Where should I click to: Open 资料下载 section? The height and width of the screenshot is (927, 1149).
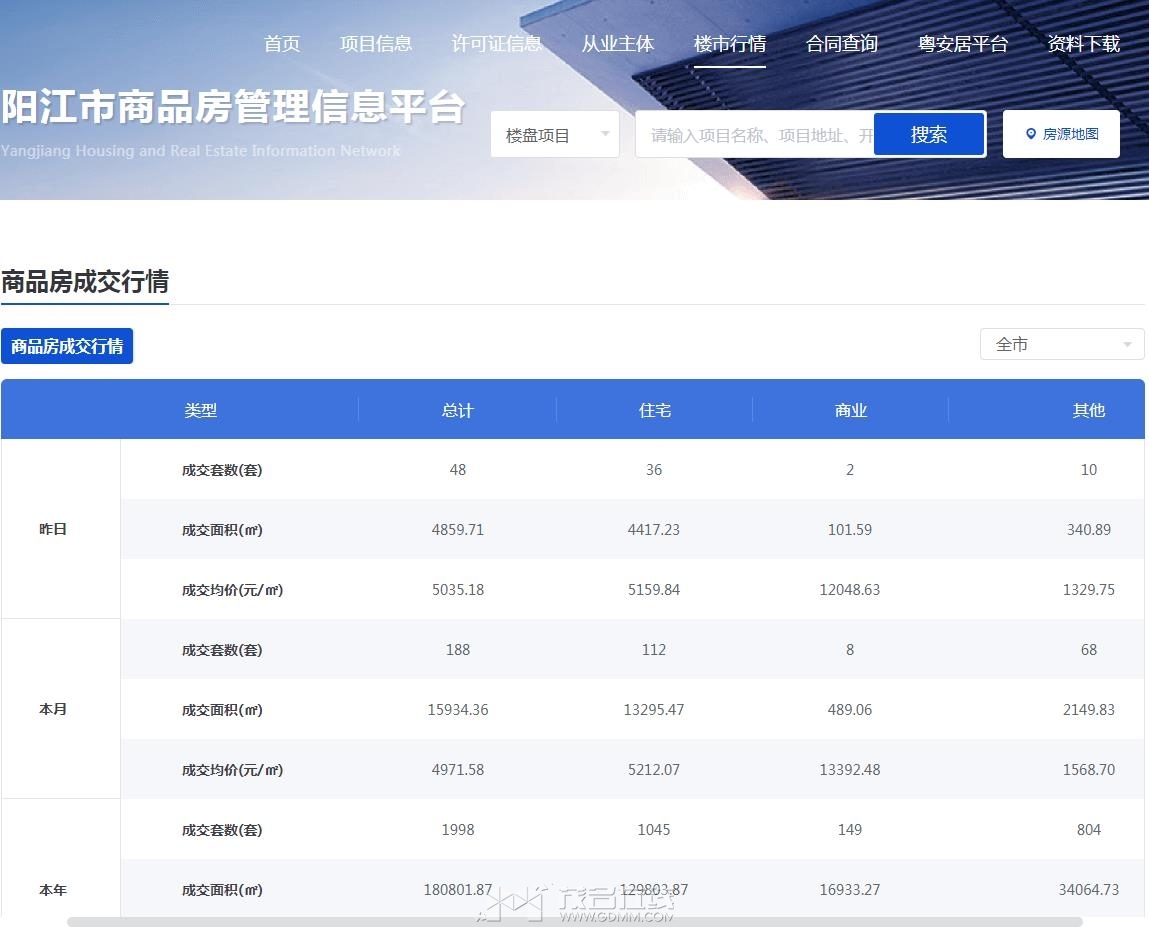point(1084,44)
